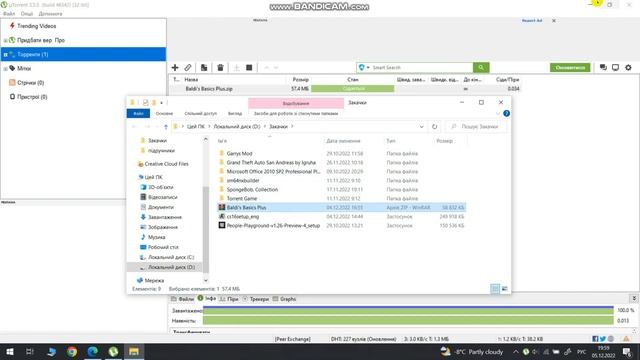This screenshot has width=640, height=360.
Task: Switch to Основне tab in Explorer ribbon
Action: [164, 113]
